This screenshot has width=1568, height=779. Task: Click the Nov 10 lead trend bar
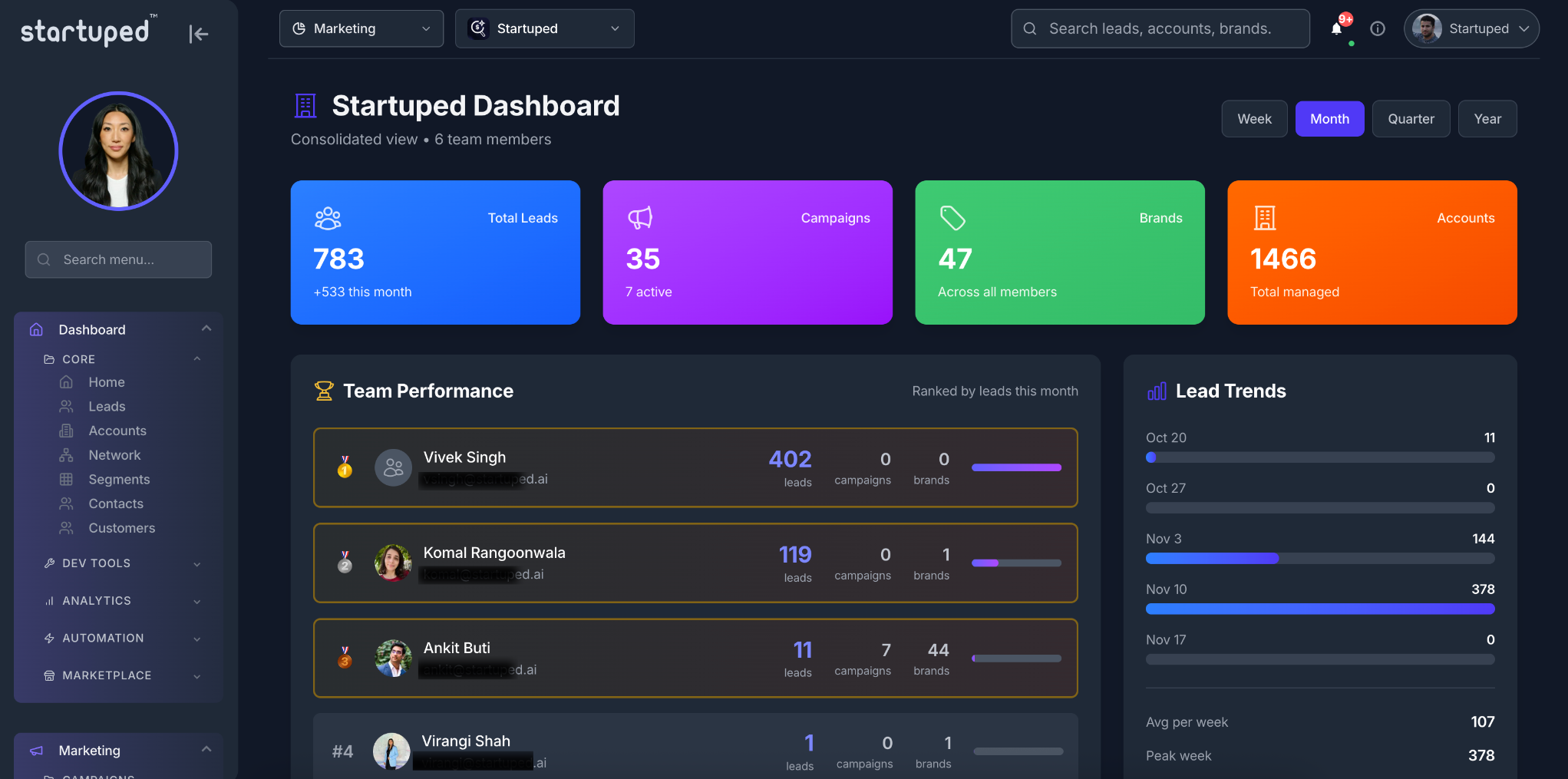1319,609
